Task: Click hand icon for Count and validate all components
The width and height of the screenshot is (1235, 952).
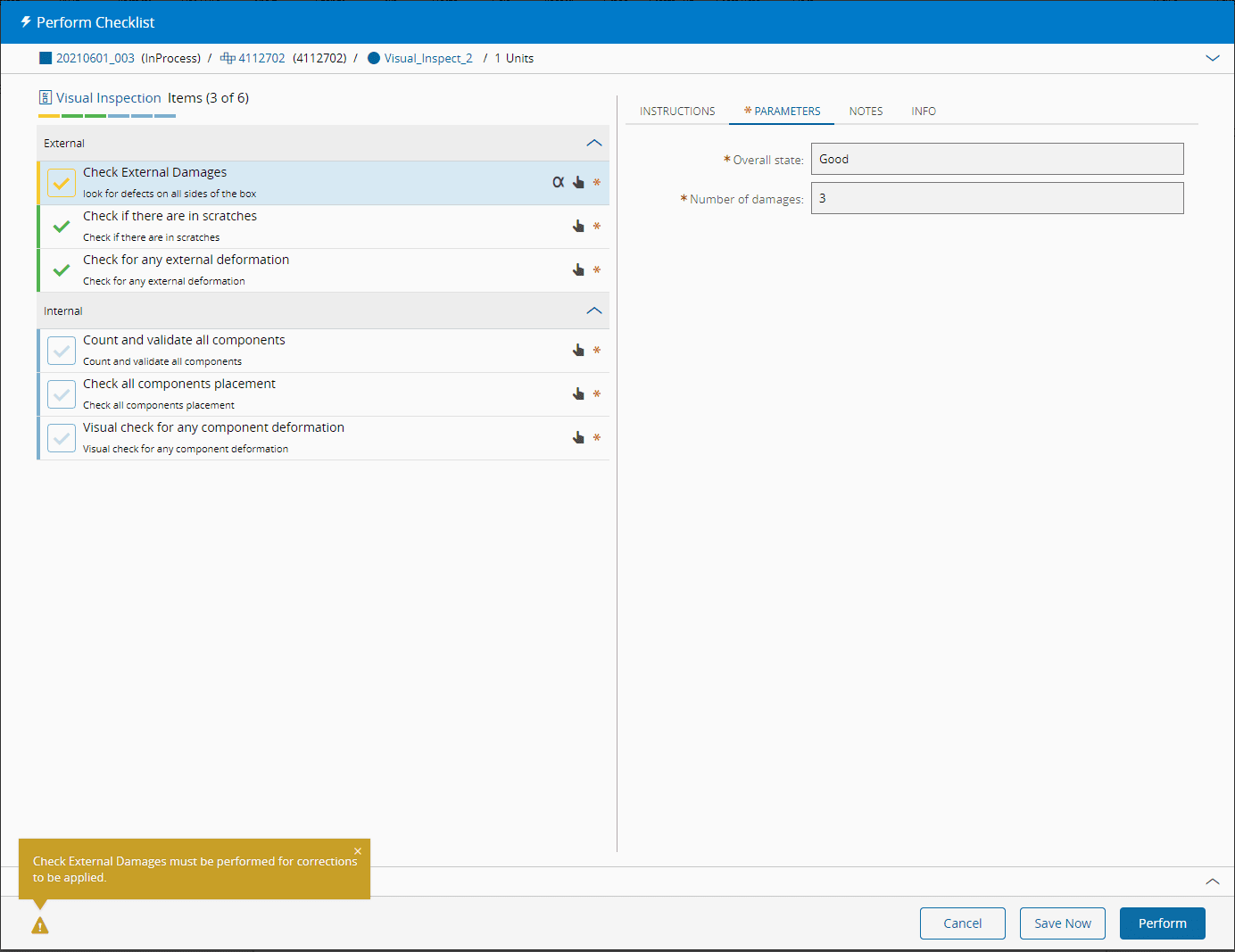Action: click(578, 350)
